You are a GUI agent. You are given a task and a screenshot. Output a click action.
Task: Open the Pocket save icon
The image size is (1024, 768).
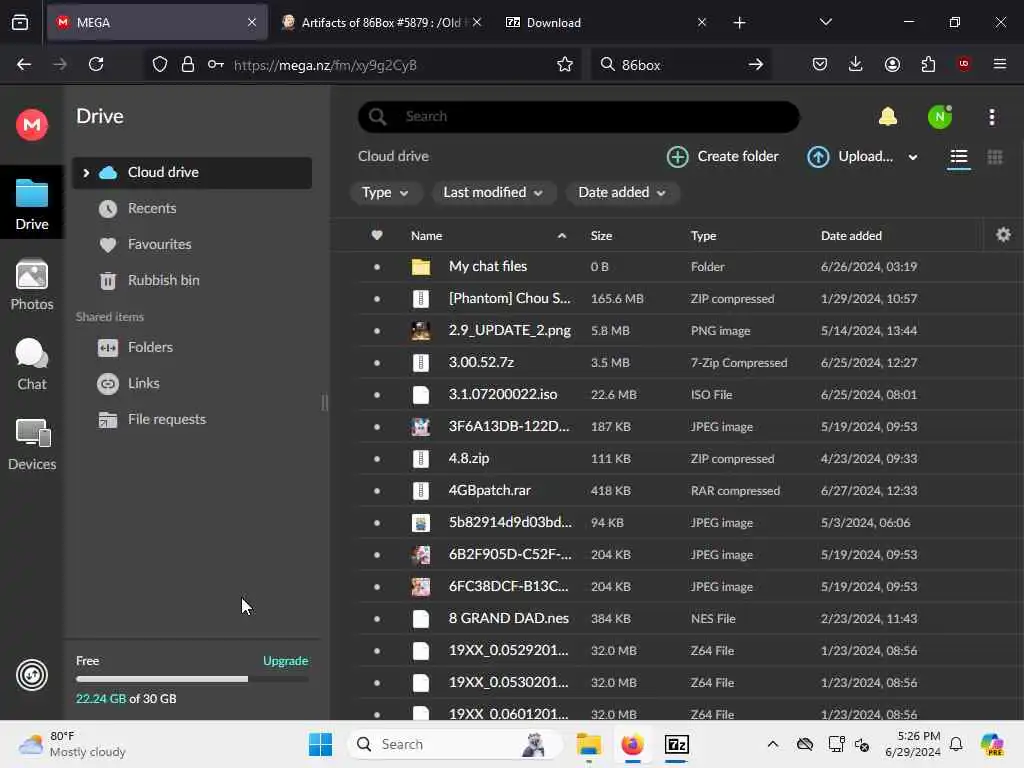point(820,64)
